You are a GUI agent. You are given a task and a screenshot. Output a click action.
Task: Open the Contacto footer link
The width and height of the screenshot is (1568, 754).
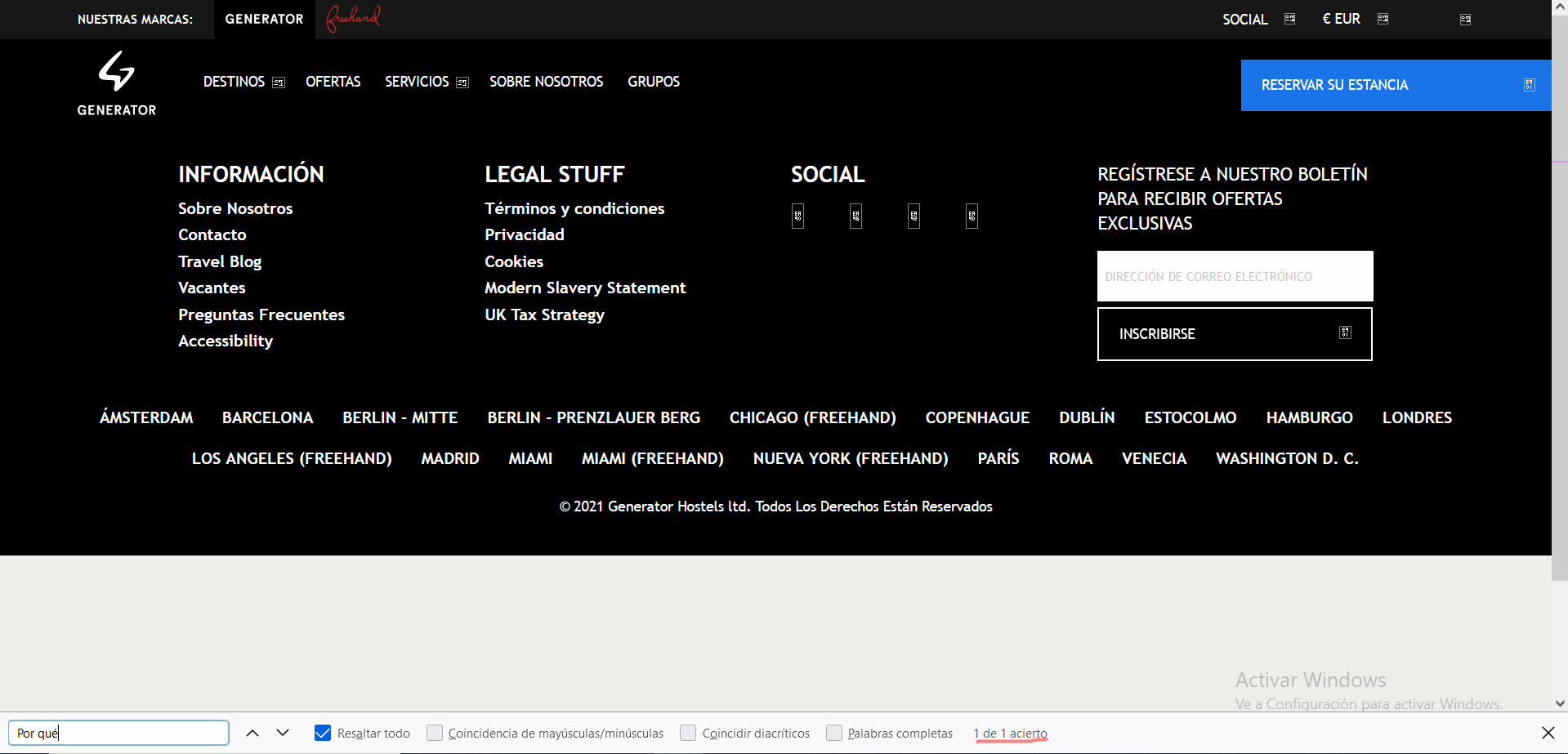[x=212, y=234]
